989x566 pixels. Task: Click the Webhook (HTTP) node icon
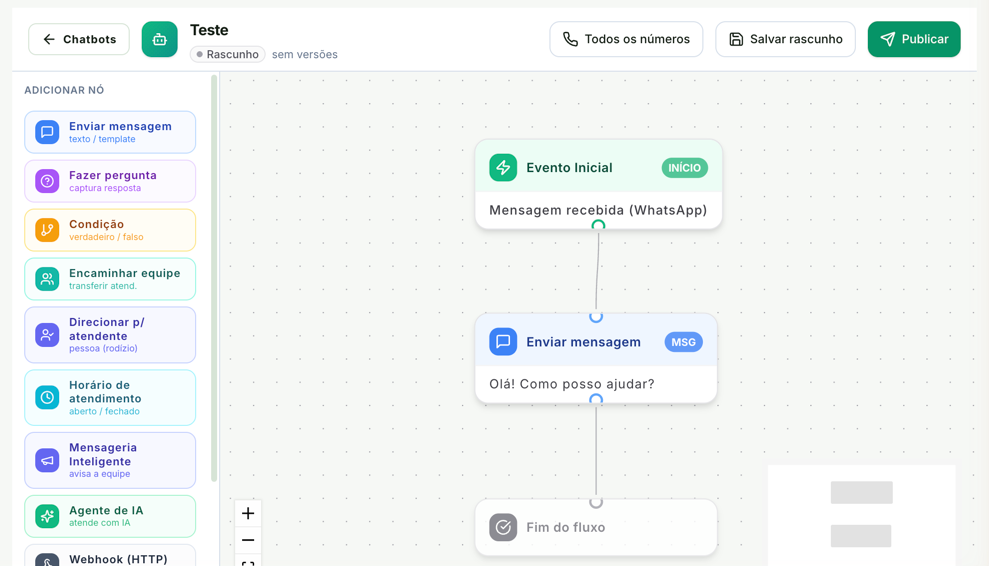tap(47, 560)
